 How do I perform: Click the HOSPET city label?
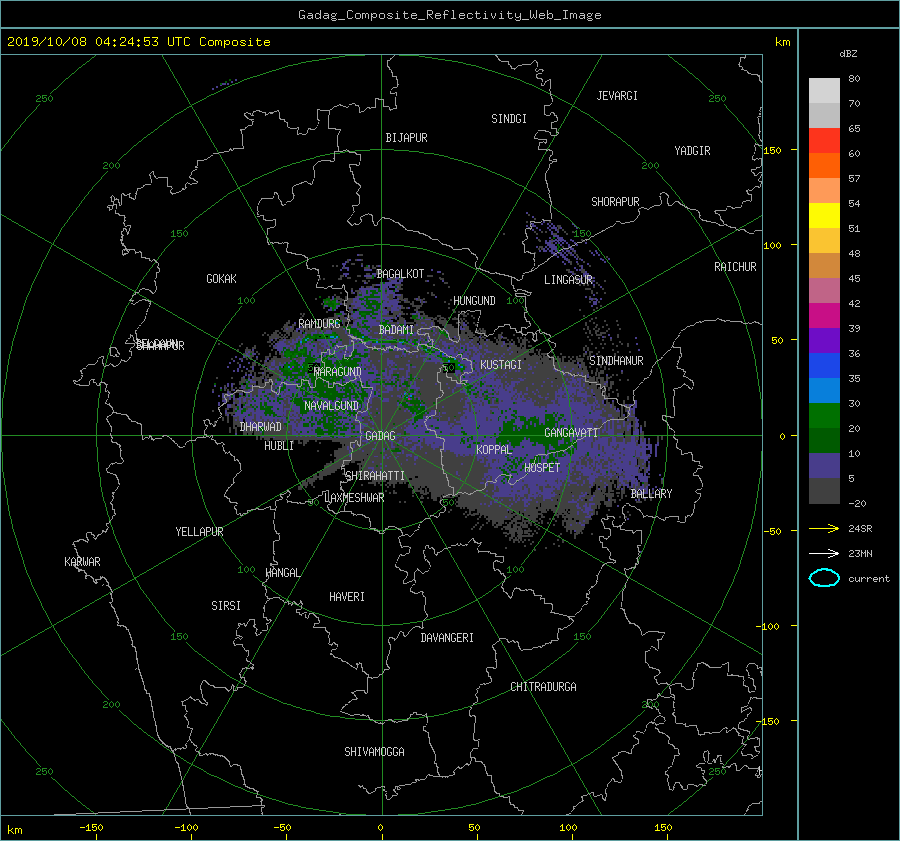[542, 468]
